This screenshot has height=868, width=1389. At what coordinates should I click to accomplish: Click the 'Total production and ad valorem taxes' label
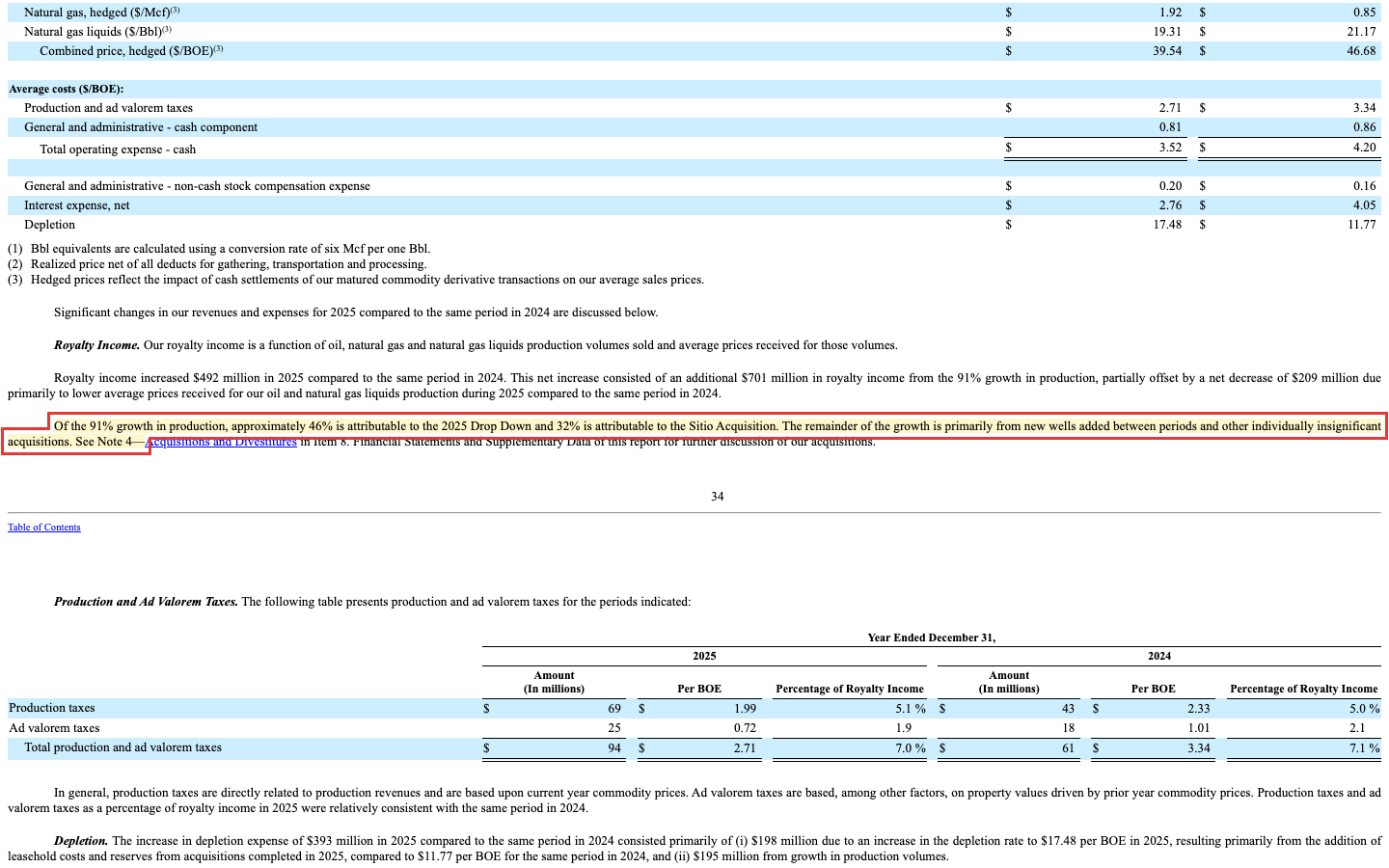click(x=123, y=747)
